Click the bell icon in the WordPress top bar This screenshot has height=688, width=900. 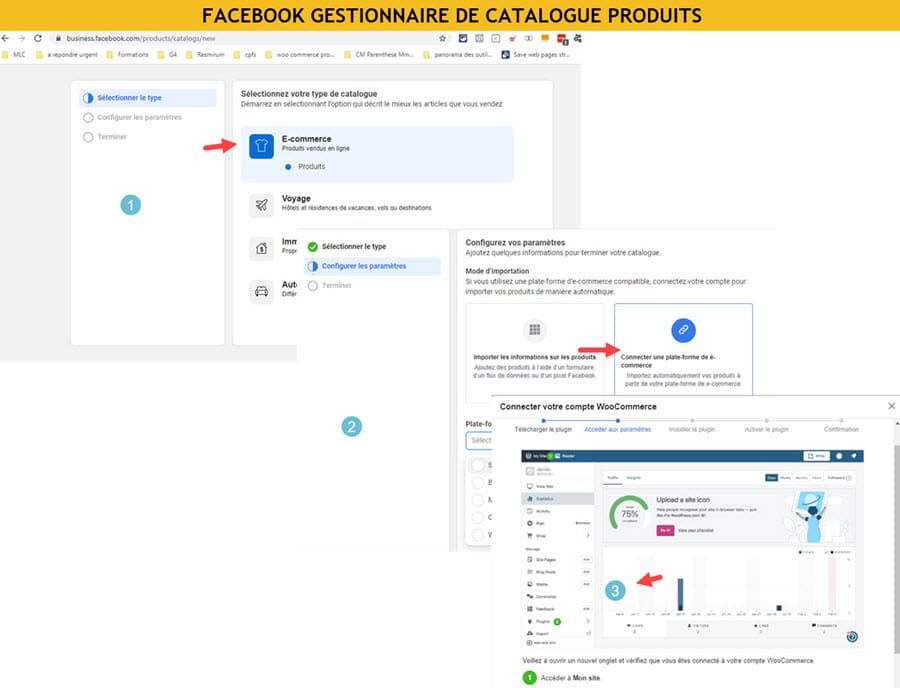pyautogui.click(x=854, y=456)
